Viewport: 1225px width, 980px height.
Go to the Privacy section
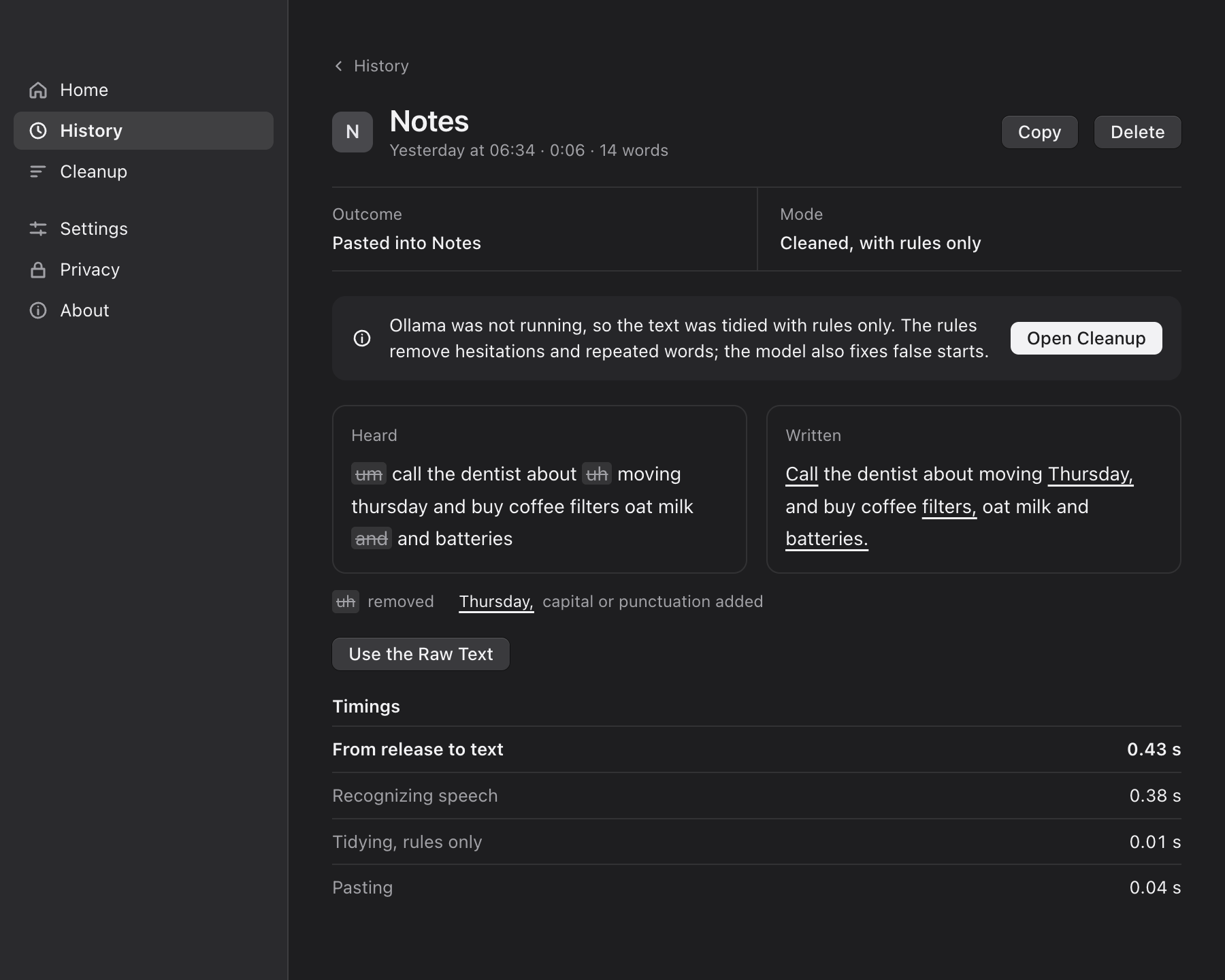tap(144, 269)
